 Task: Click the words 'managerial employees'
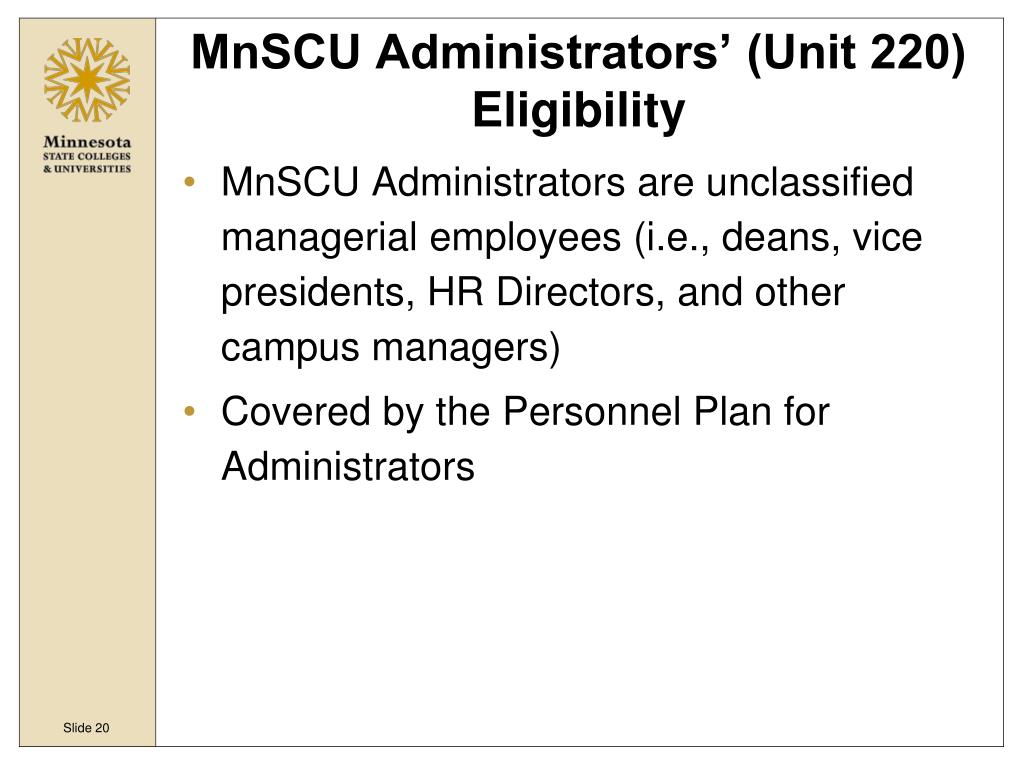point(421,238)
